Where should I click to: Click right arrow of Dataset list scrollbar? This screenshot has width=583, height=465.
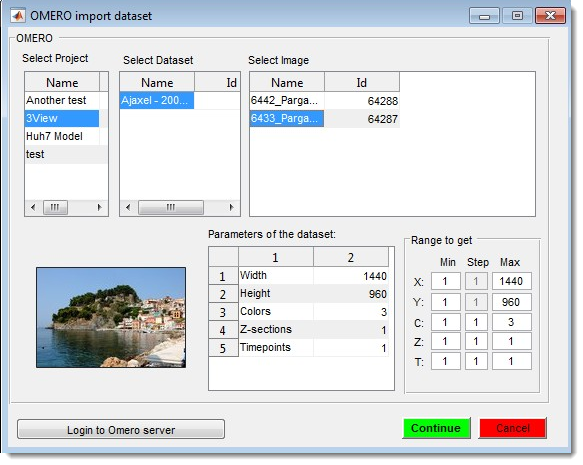[231, 207]
